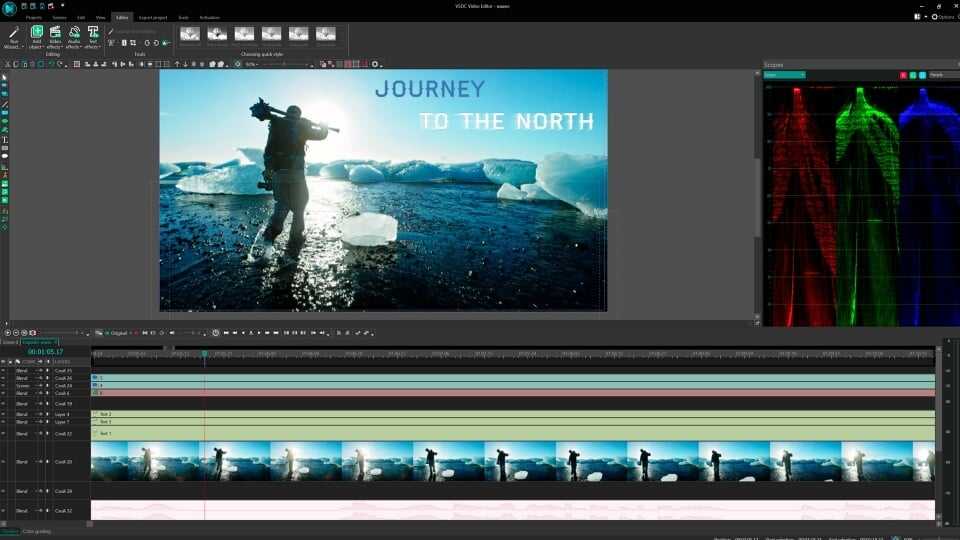Viewport: 960px width, 540px height.
Task: Select the first quick style thumbnail
Action: click(190, 35)
